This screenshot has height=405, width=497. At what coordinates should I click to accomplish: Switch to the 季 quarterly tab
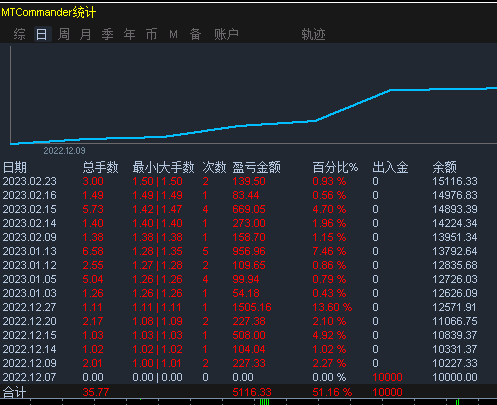click(x=108, y=34)
